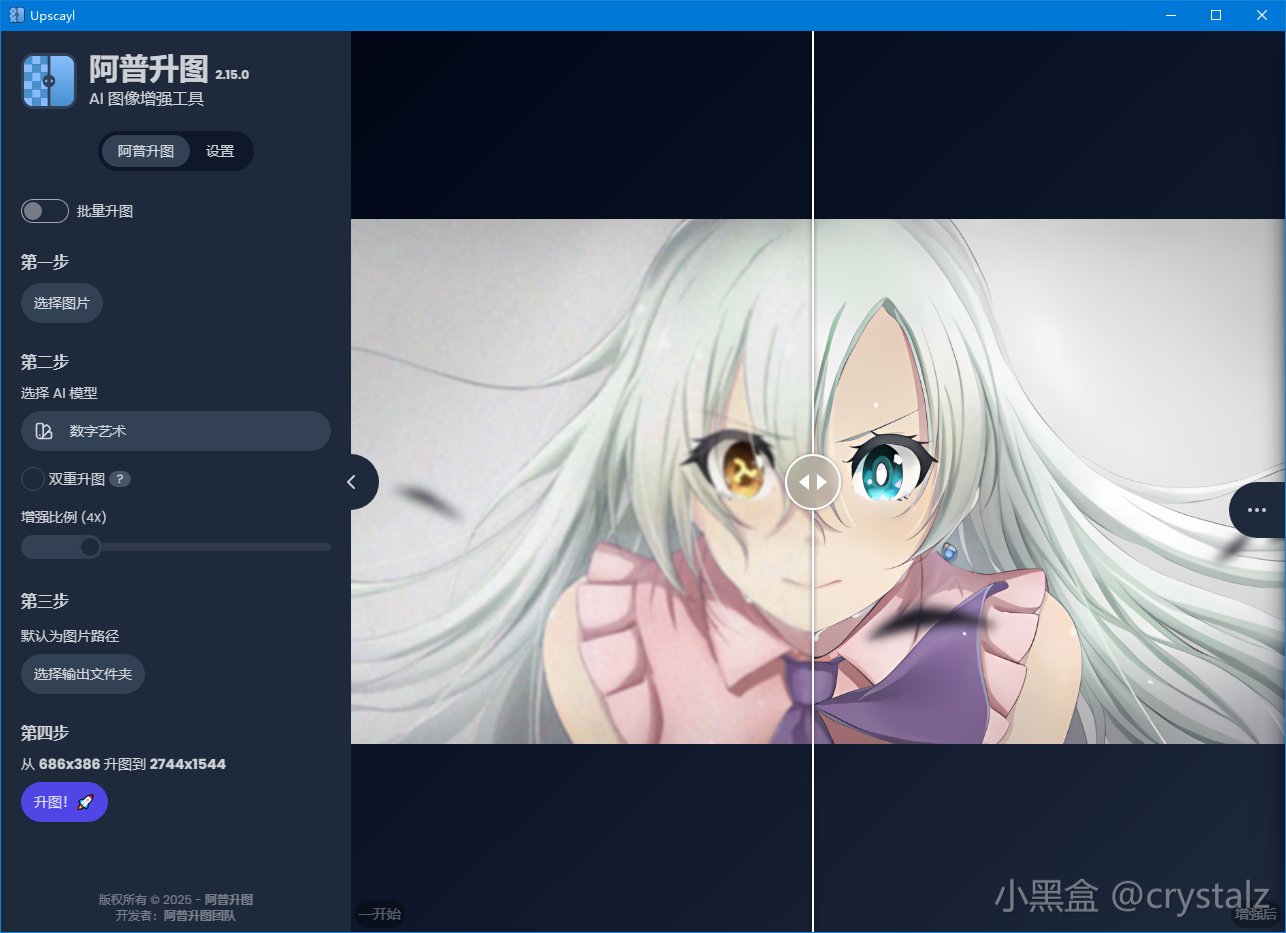Click the 第一步 heading
1286x933 pixels.
pos(45,262)
